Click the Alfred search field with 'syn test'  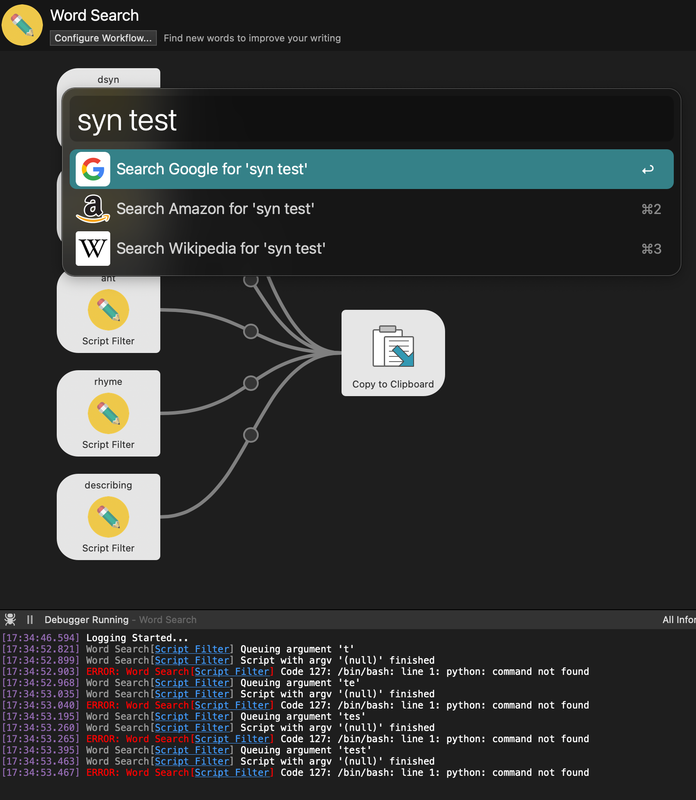[x=371, y=120]
